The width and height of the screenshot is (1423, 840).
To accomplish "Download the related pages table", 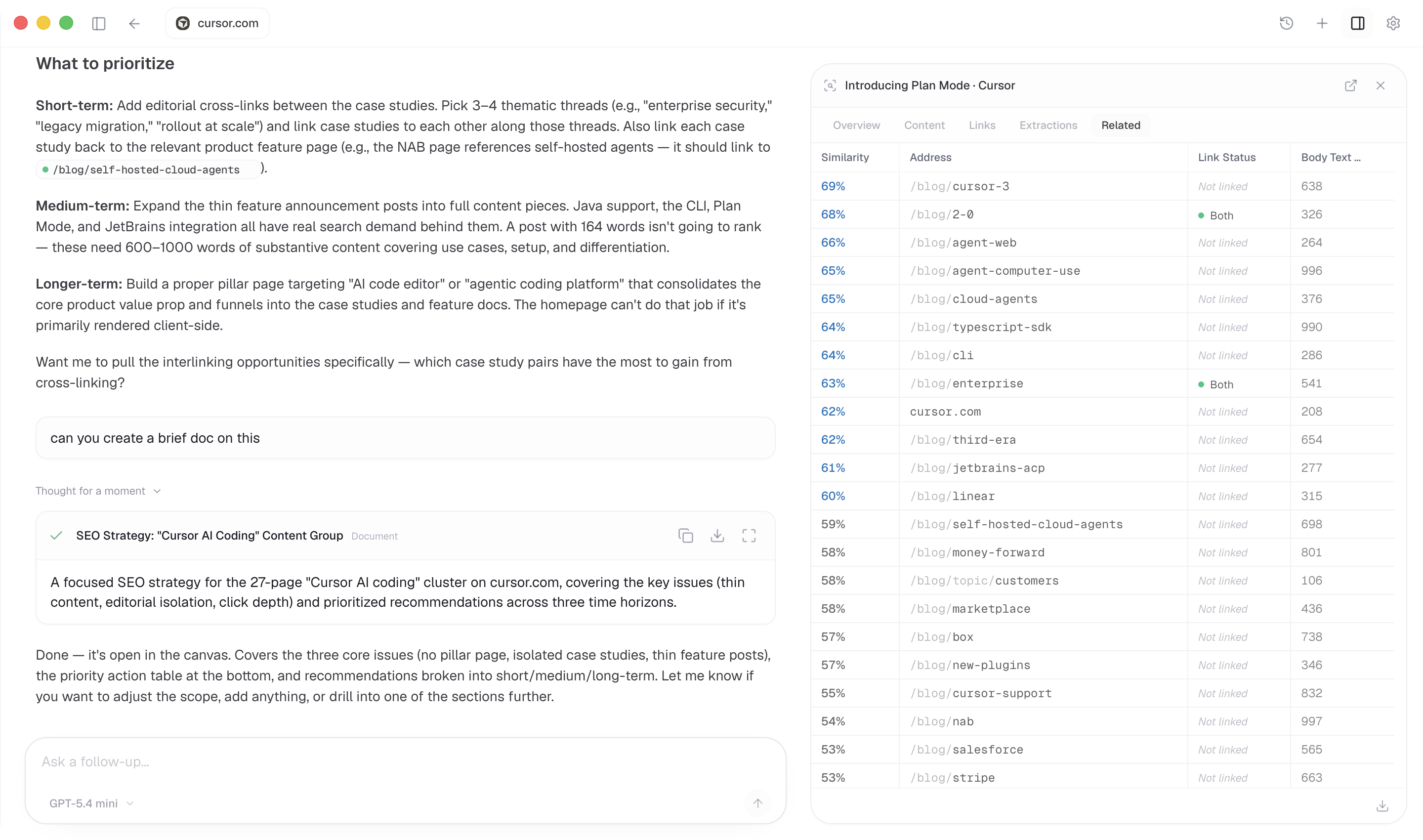I will [x=1382, y=805].
